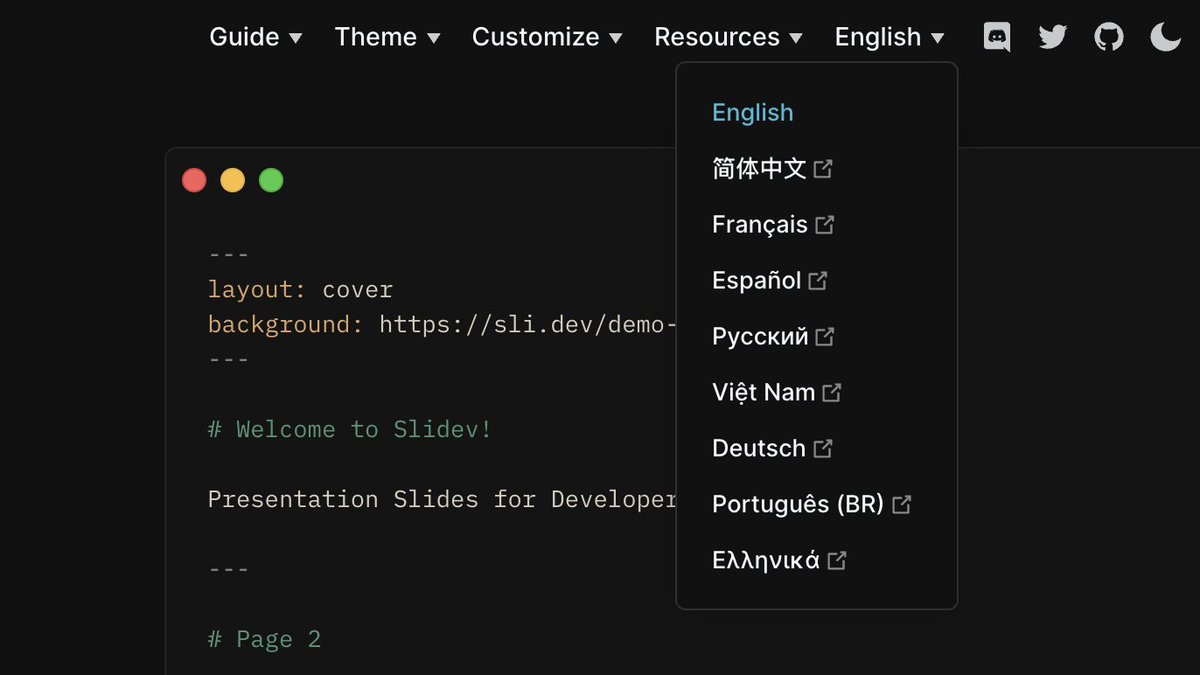Click the "Presentation Slides for Developer" text line
Image resolution: width=1200 pixels, height=675 pixels.
pos(442,499)
